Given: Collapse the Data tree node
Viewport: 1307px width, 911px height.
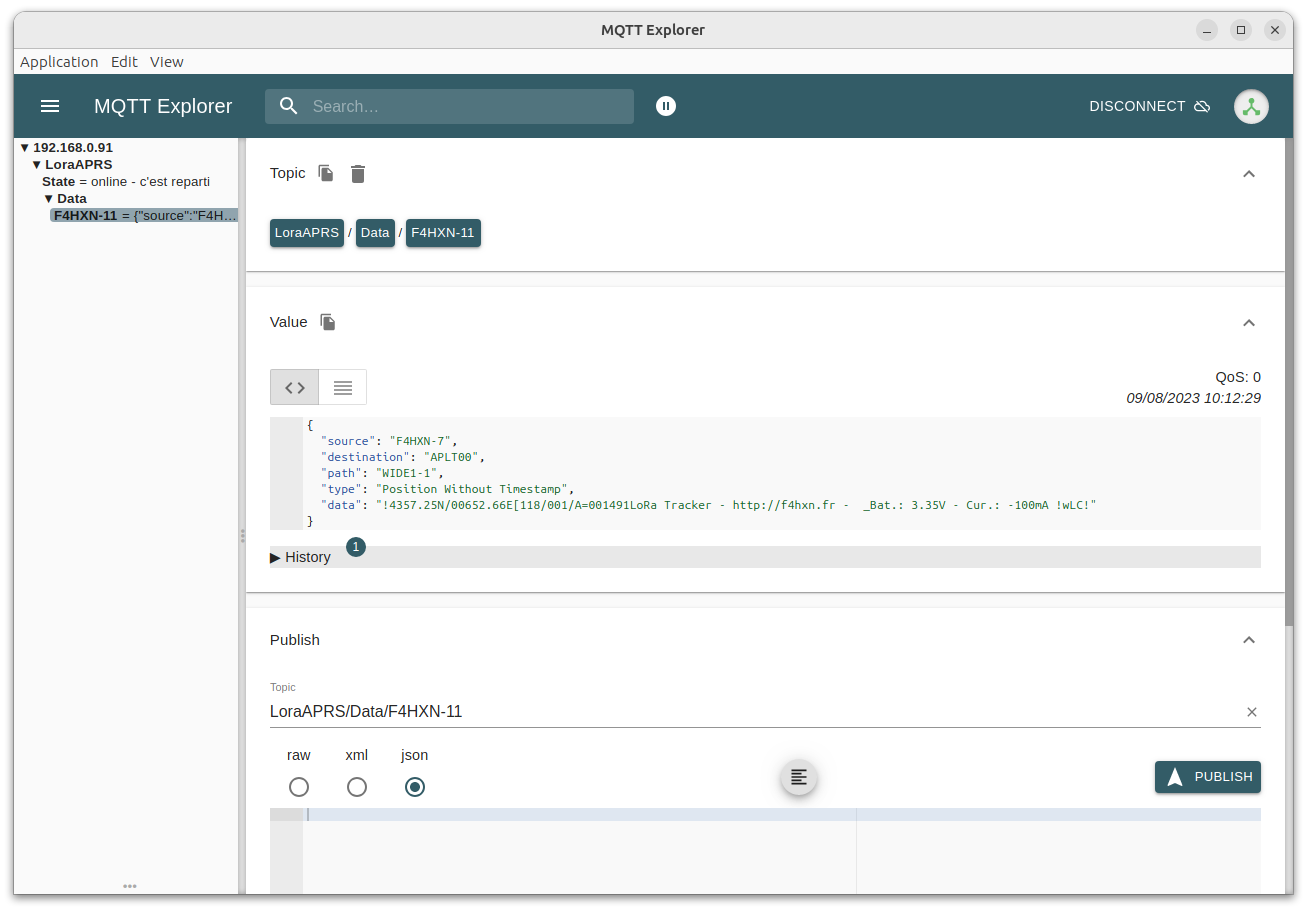Looking at the screenshot, I should coord(49,198).
